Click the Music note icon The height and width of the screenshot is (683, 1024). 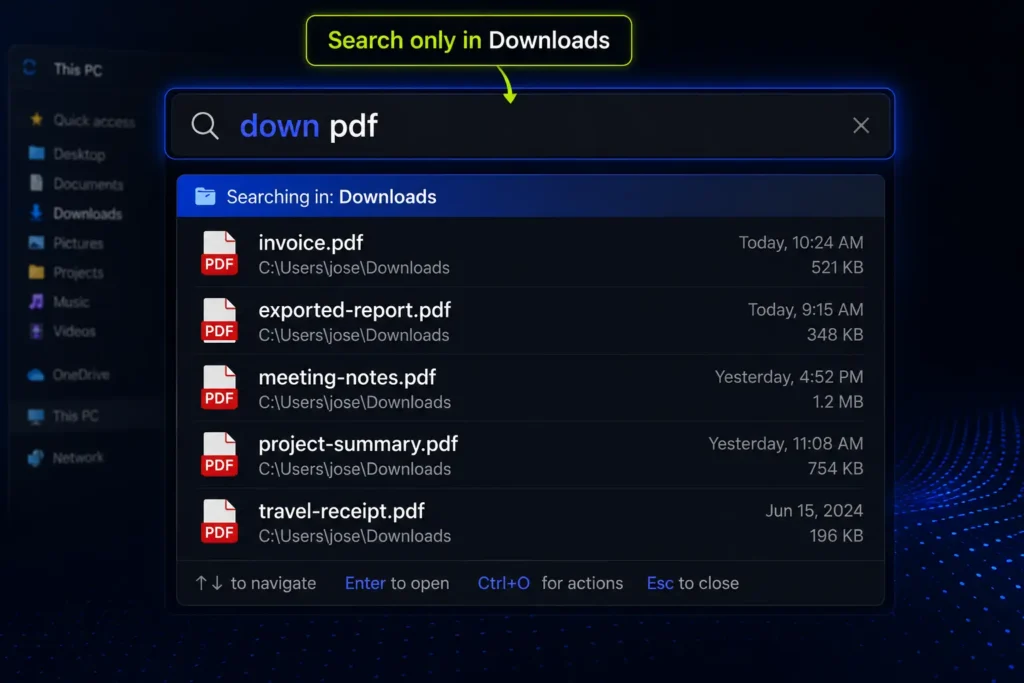pyautogui.click(x=37, y=301)
